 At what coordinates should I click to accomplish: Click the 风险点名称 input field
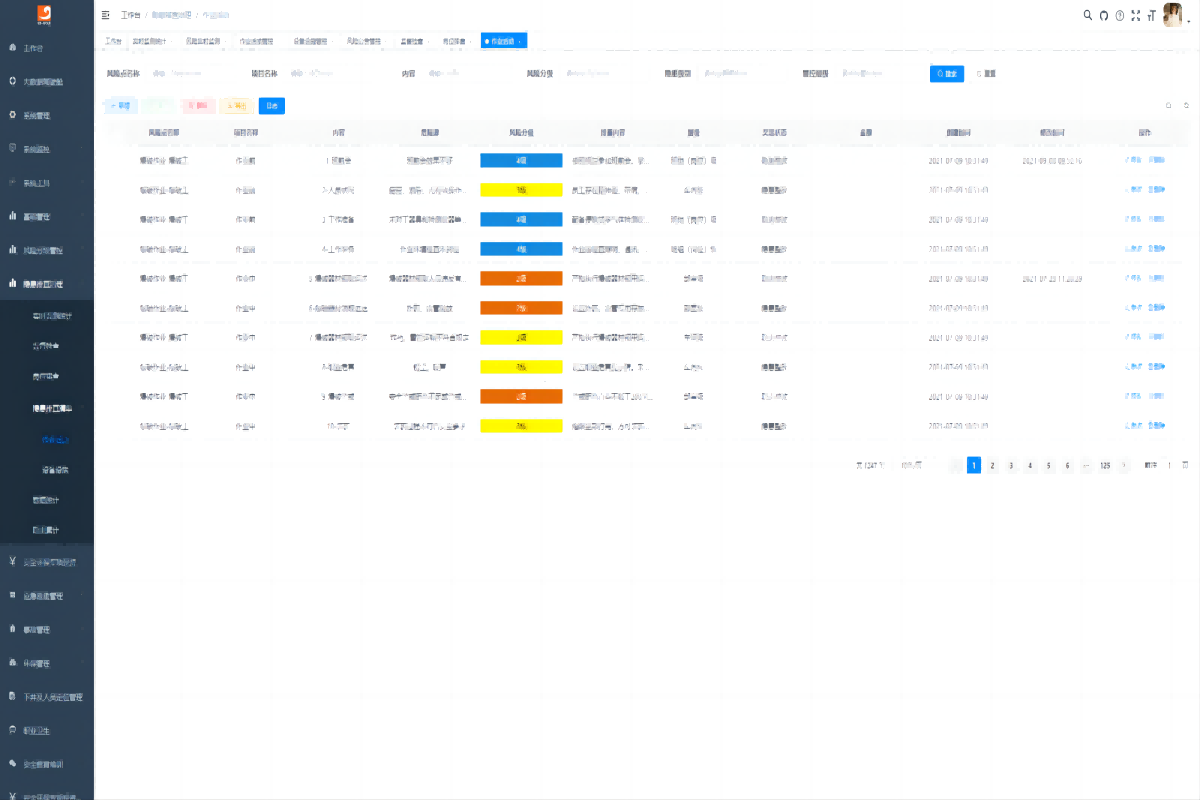coord(190,73)
